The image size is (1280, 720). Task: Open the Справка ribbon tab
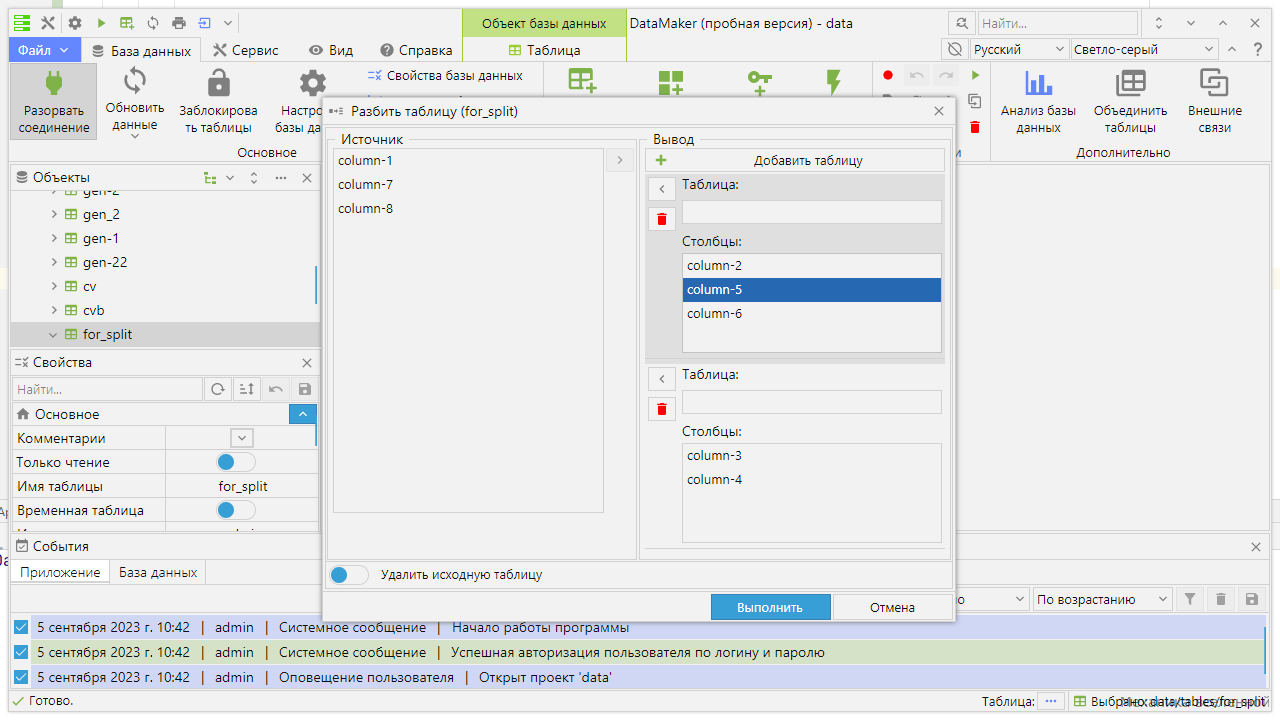416,50
